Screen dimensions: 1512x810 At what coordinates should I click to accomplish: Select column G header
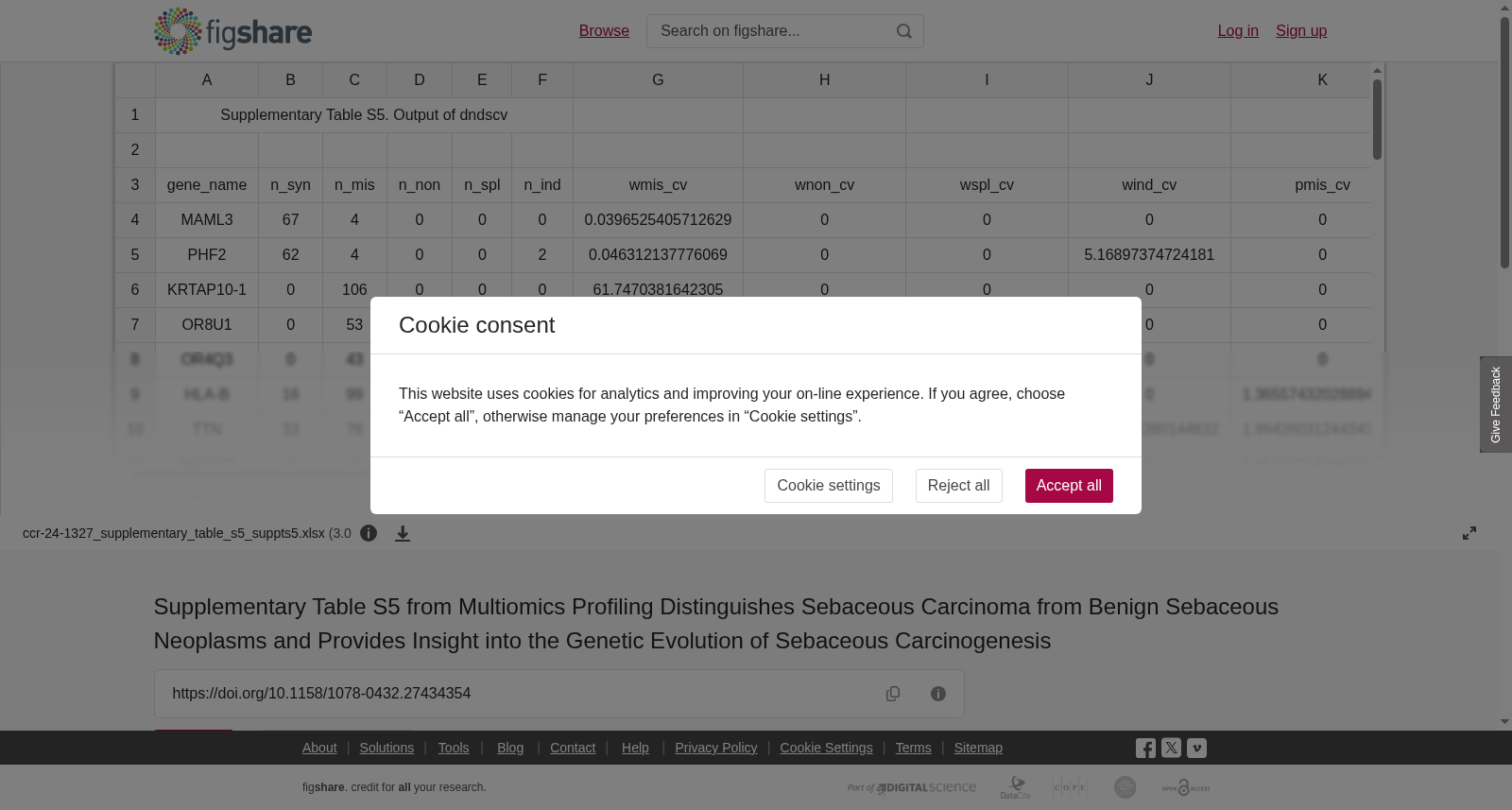[658, 80]
